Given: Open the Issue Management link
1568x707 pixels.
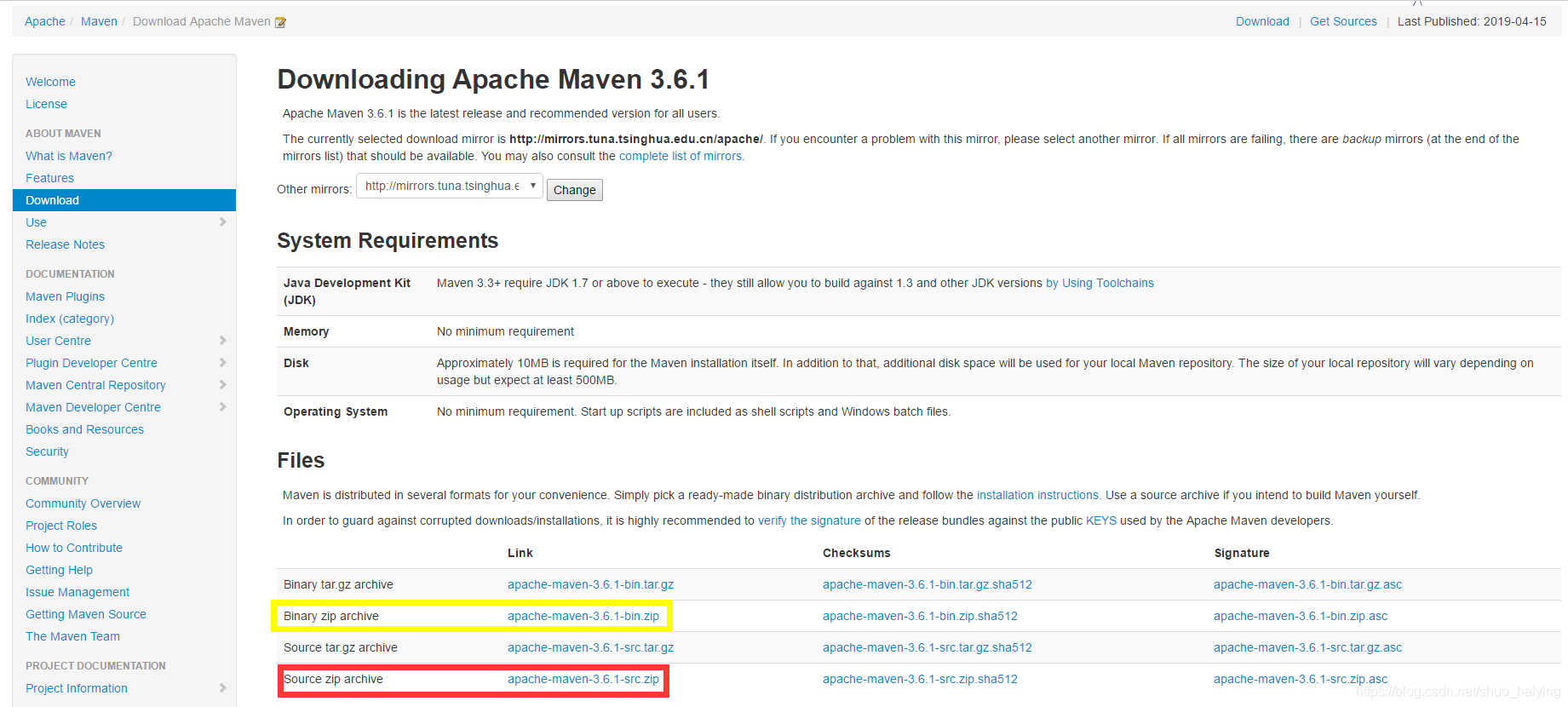Looking at the screenshot, I should coord(78,592).
